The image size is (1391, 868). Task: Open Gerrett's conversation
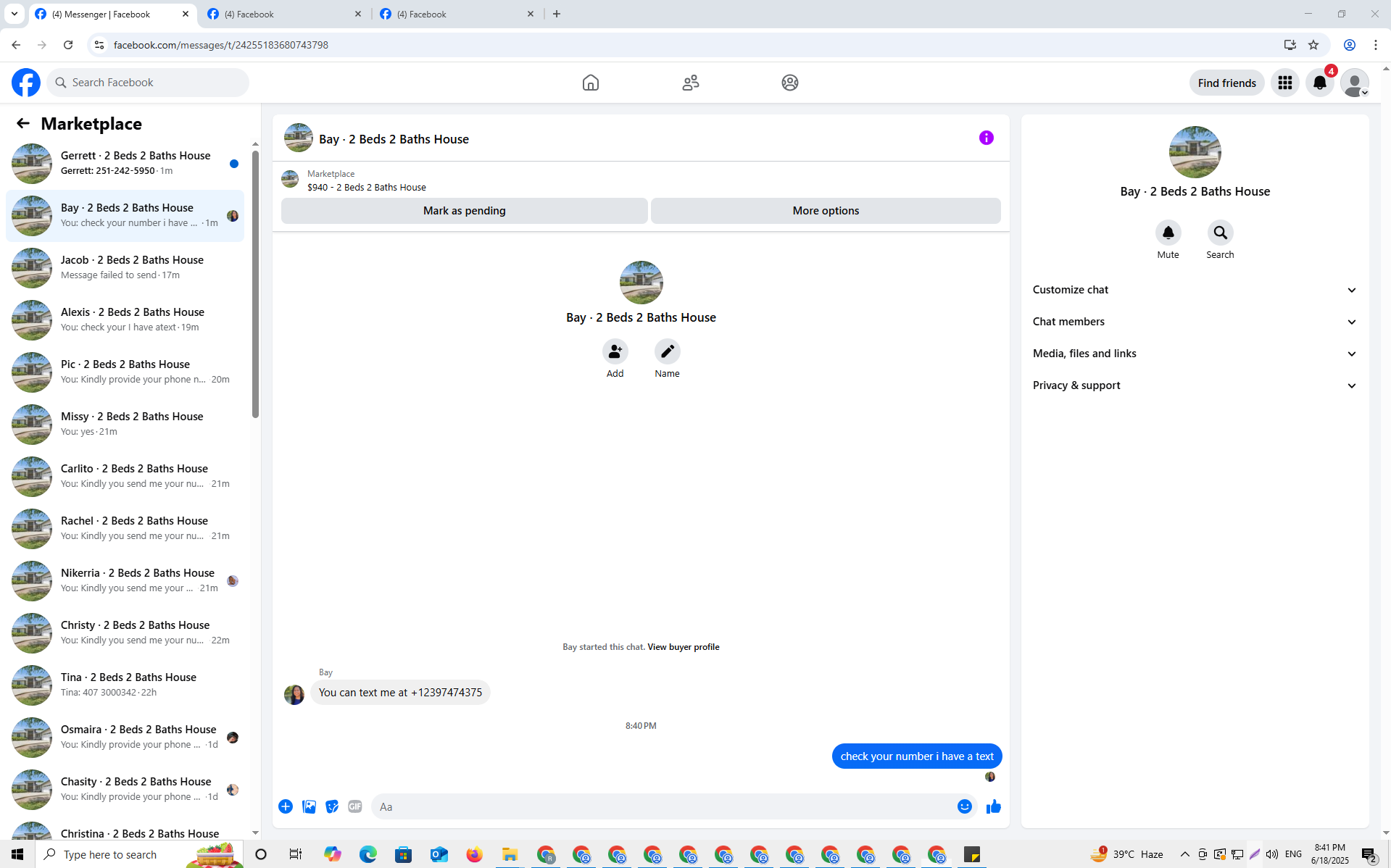[125, 164]
